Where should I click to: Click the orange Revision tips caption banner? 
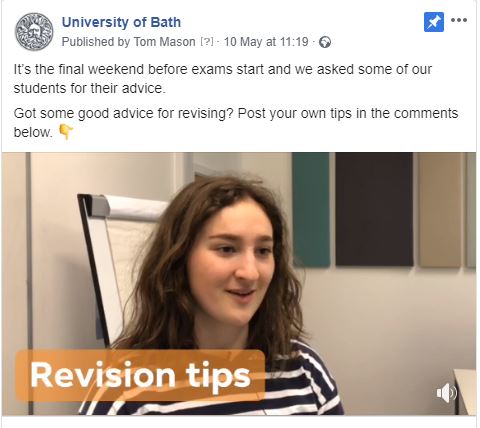coord(140,375)
